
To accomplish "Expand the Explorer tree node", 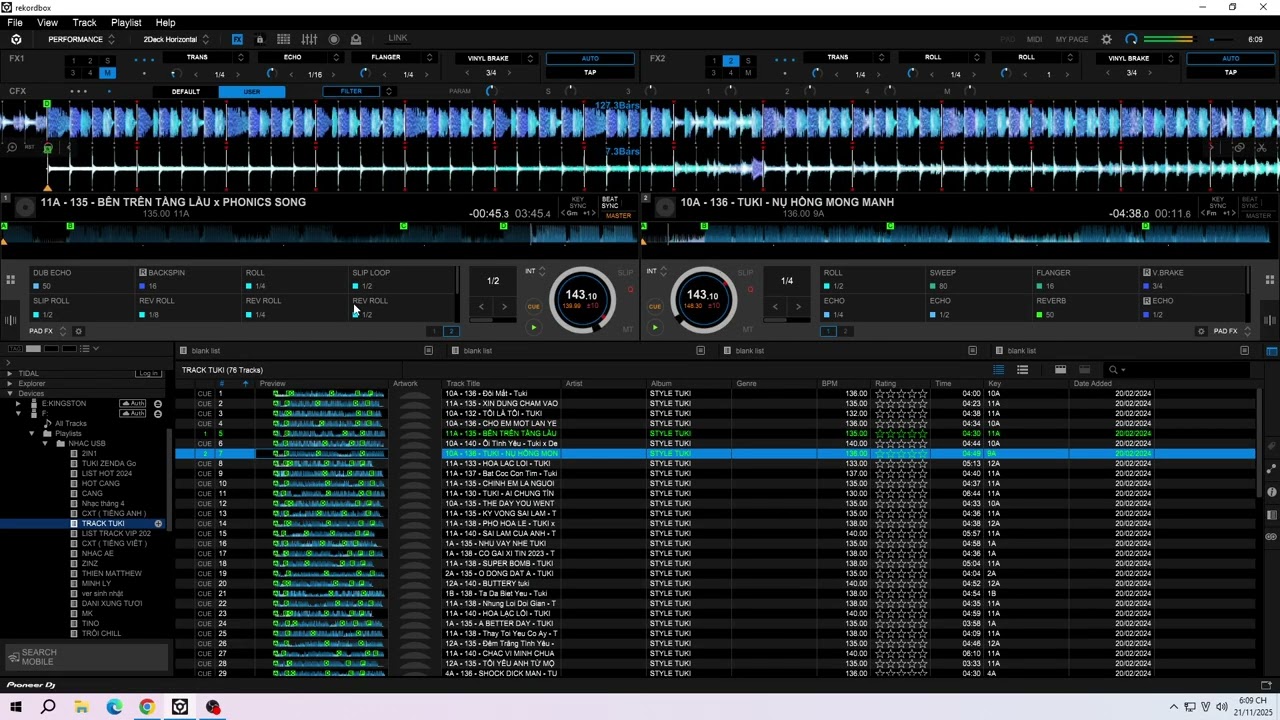I will click(x=10, y=384).
